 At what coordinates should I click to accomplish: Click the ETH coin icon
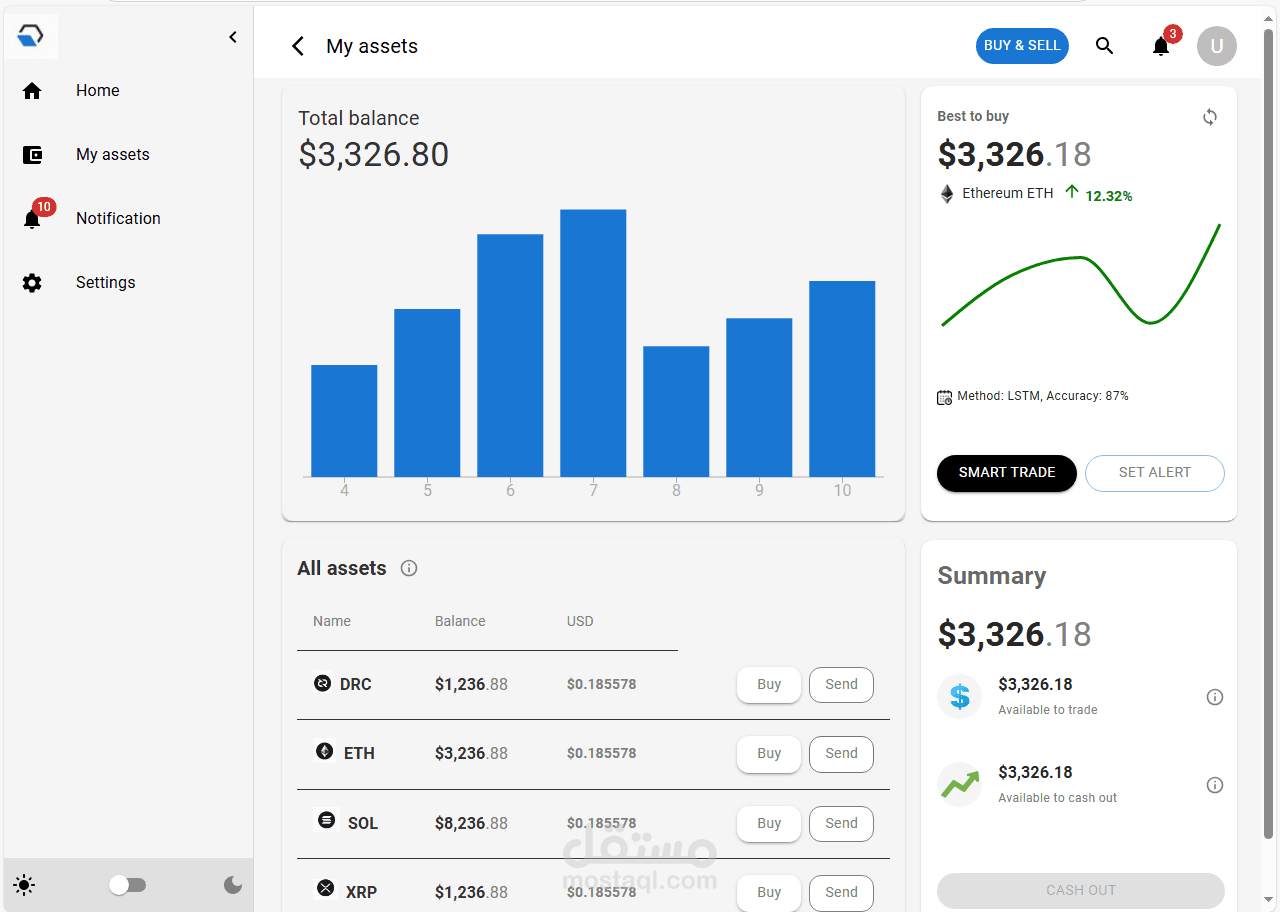point(324,751)
